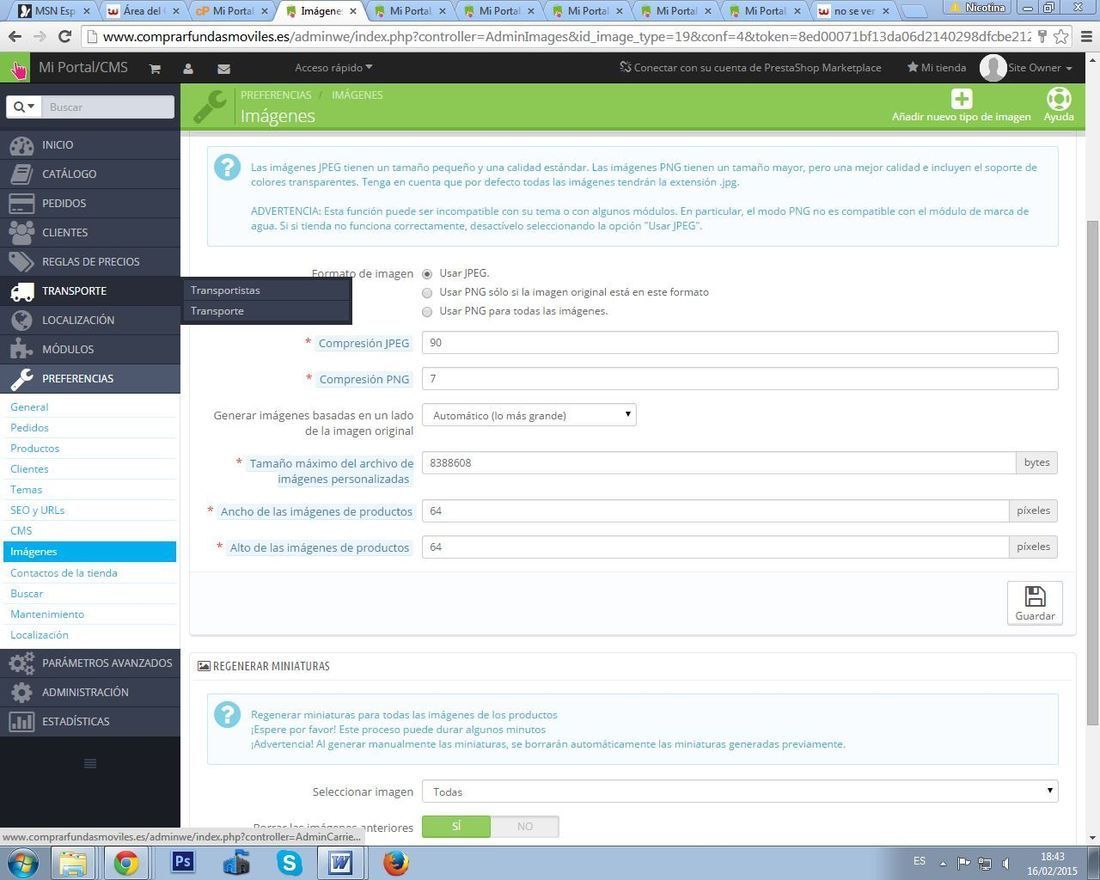Viewport: 1100px width, 880px height.
Task: Open the Mantenimiento menu item
Action: 47,614
